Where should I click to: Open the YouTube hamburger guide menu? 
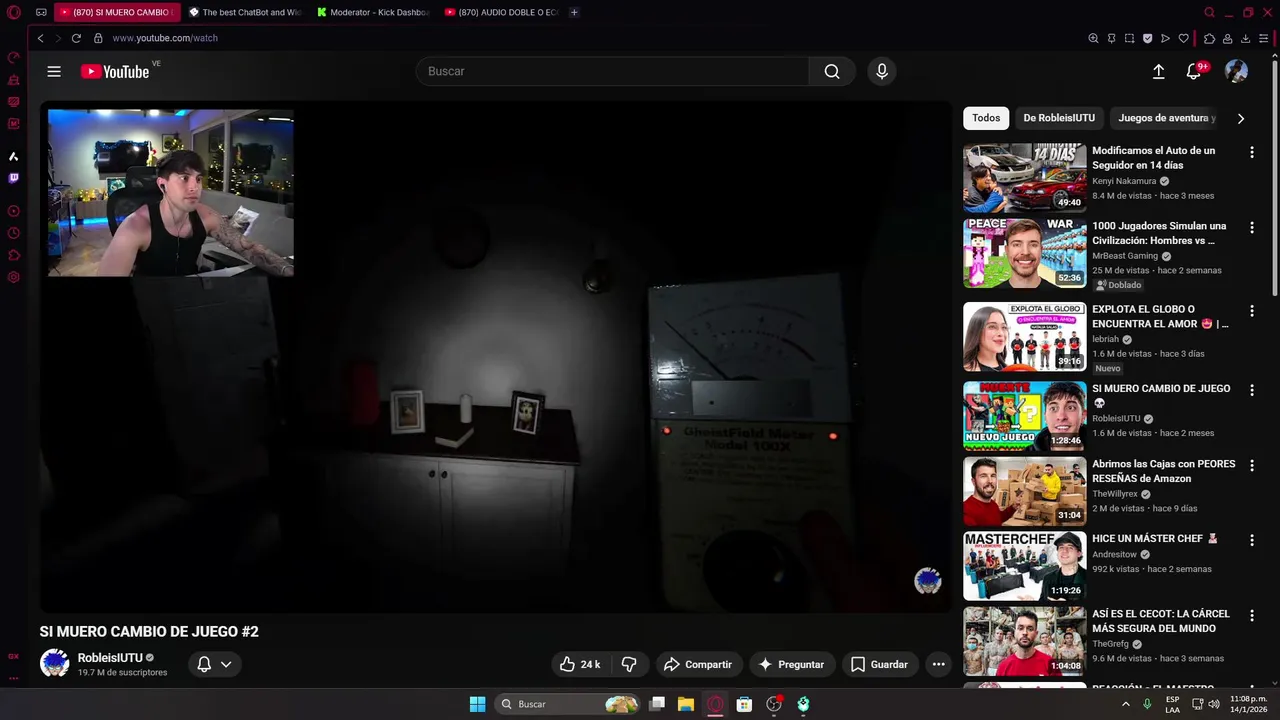(x=54, y=71)
